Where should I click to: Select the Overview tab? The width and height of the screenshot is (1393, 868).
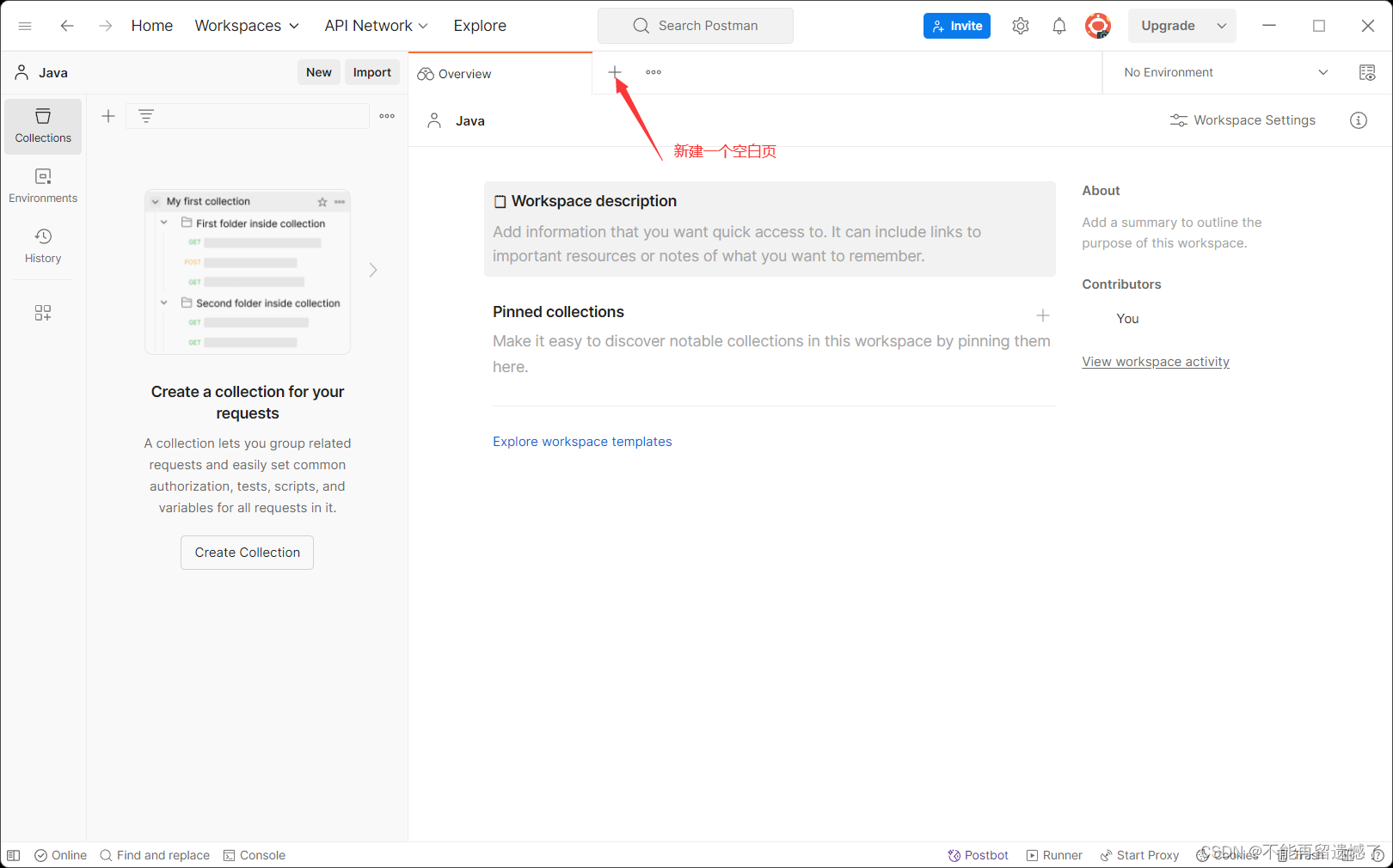500,74
